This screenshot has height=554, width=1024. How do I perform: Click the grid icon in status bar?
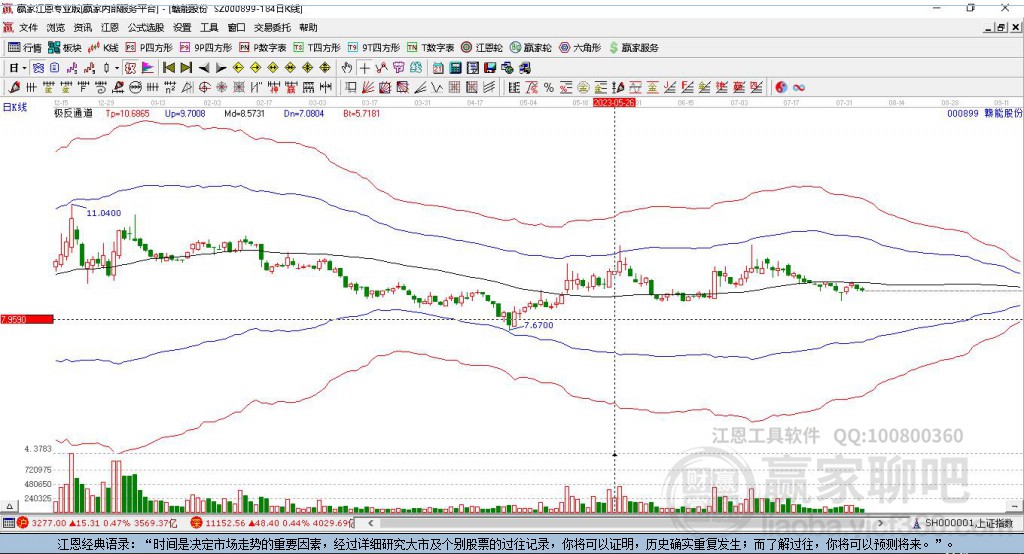(8, 523)
